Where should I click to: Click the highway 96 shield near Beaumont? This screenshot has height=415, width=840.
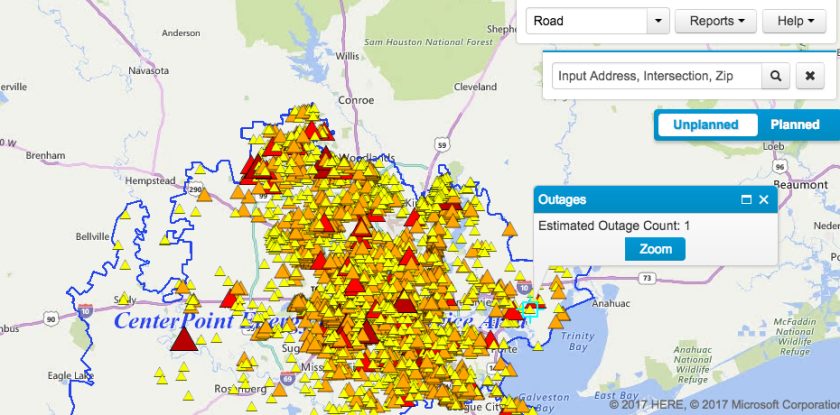point(779,167)
